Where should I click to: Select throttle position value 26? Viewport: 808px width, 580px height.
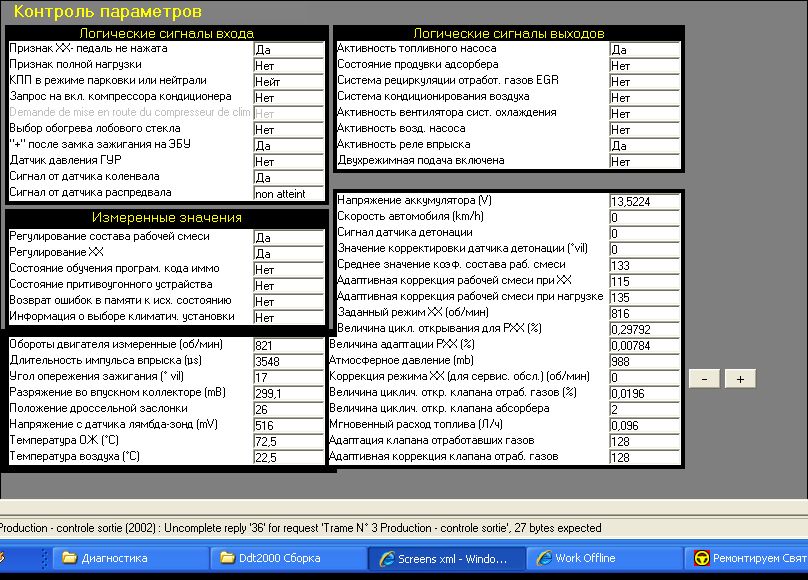[x=289, y=410]
